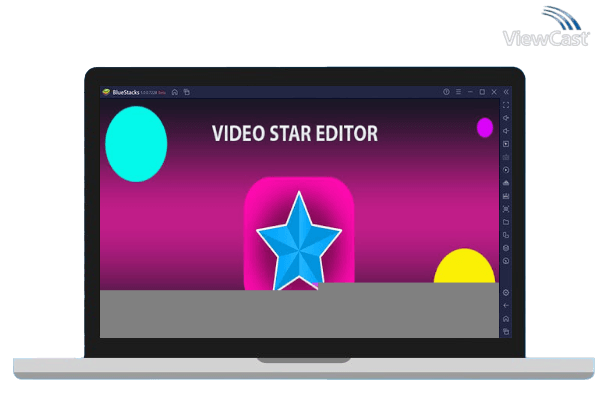Image resolution: width=602 pixels, height=414 pixels.
Task: Click the volume up icon in the sidebar
Action: [x=506, y=118]
